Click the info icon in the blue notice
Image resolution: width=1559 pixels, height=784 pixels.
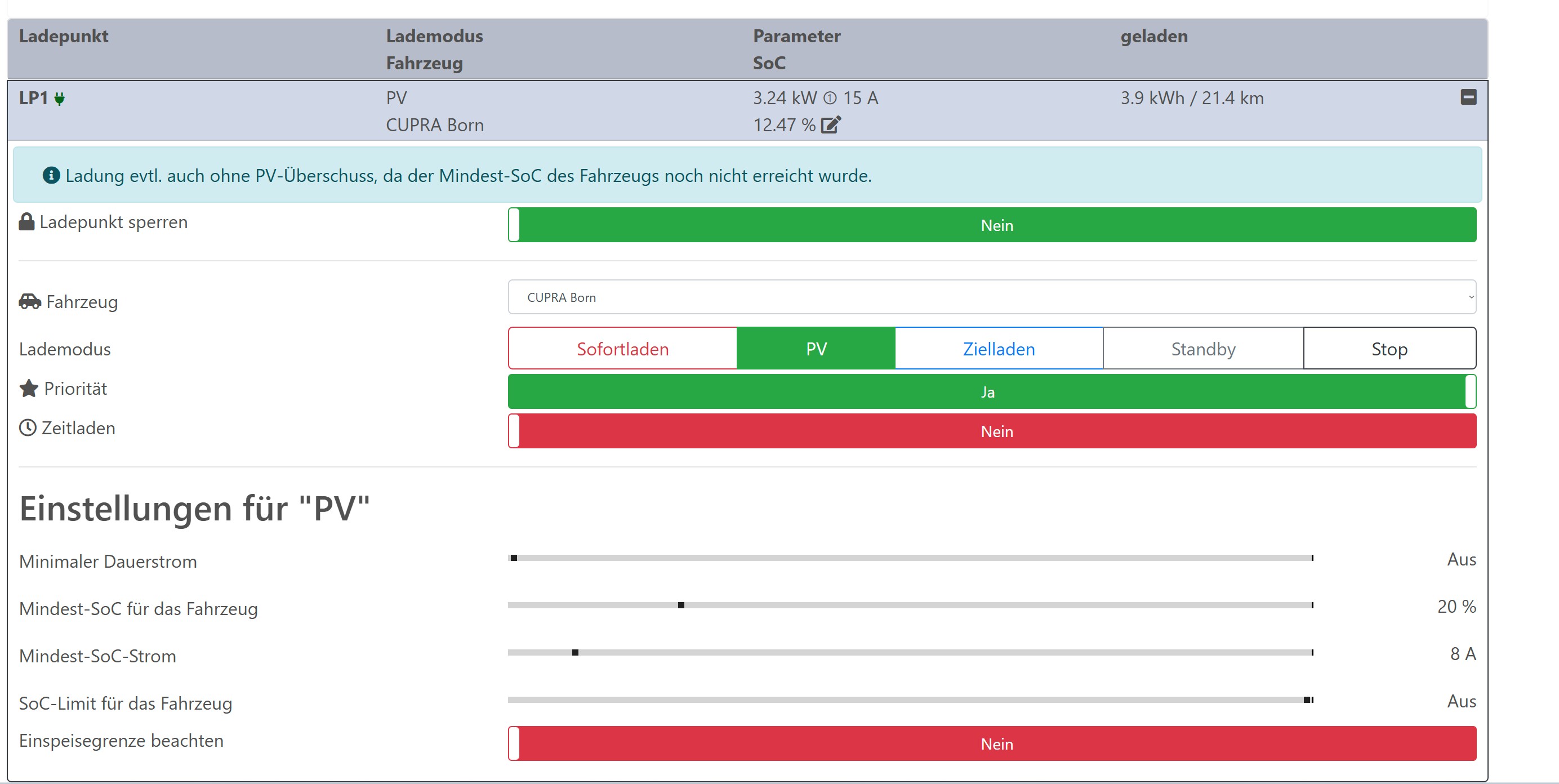(51, 176)
